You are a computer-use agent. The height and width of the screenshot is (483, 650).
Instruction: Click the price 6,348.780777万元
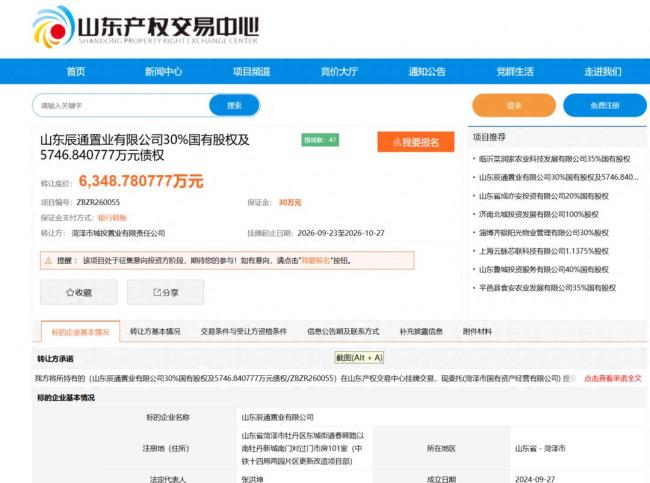[x=141, y=181]
